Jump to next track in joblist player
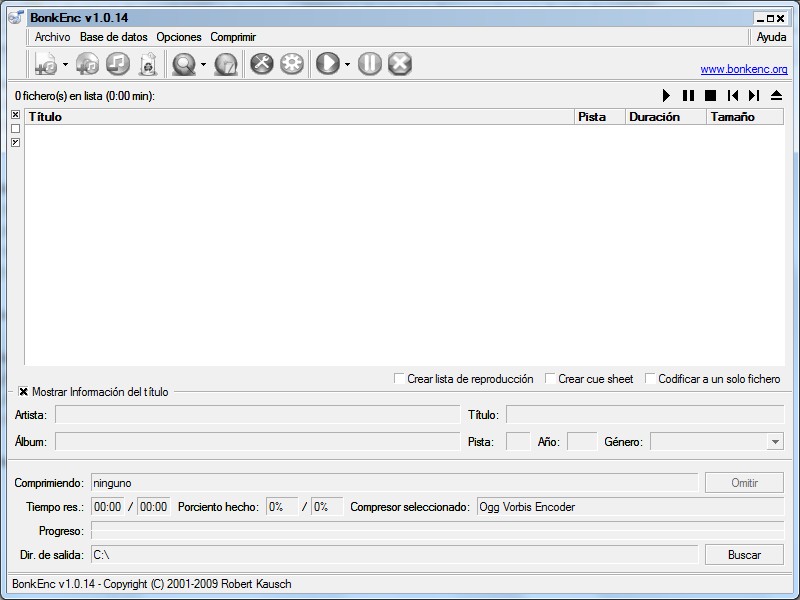The height and width of the screenshot is (600, 800). click(x=754, y=95)
